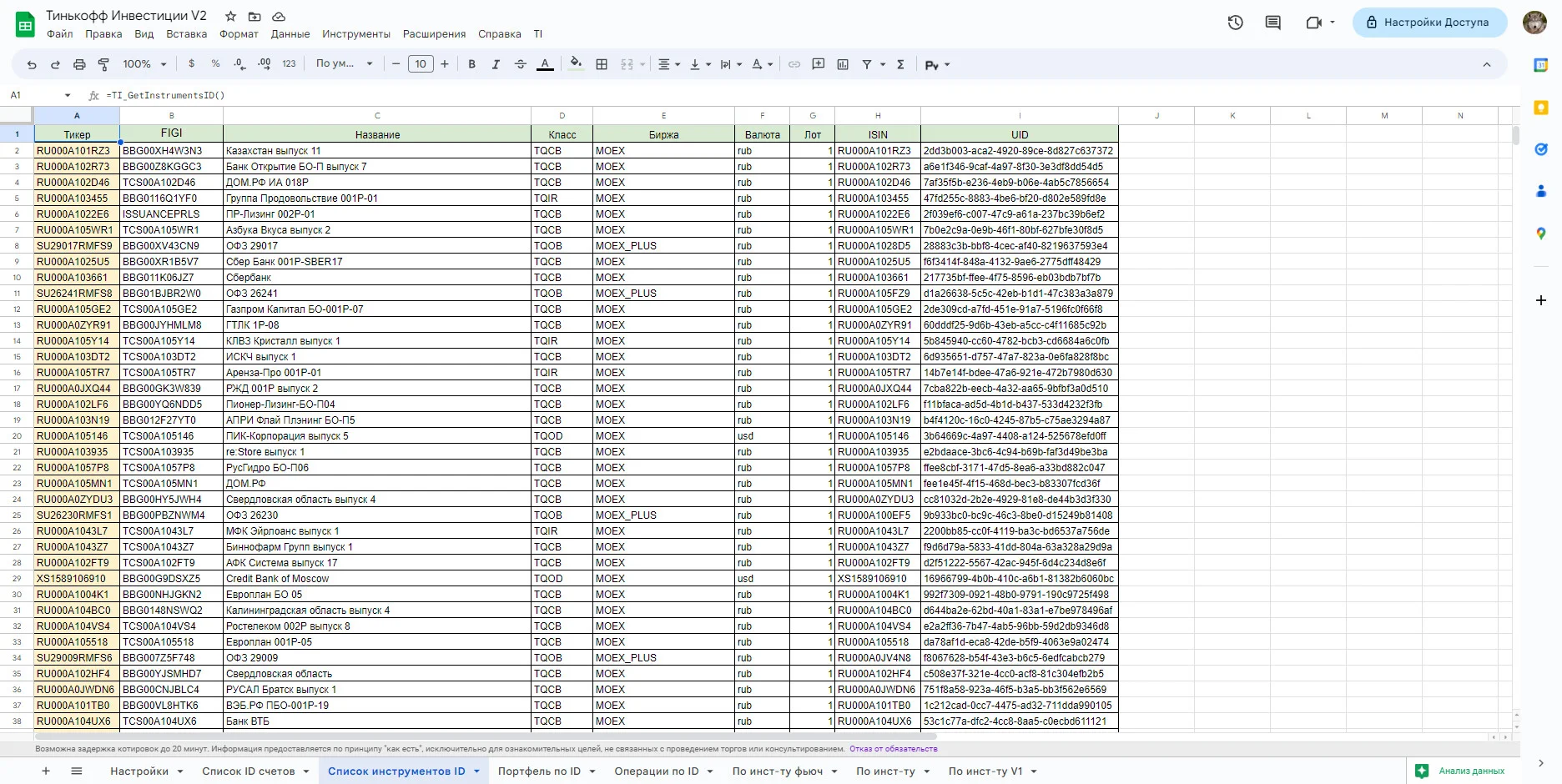Image resolution: width=1562 pixels, height=784 pixels.
Task: Open Google Keep side panel
Action: [1541, 107]
